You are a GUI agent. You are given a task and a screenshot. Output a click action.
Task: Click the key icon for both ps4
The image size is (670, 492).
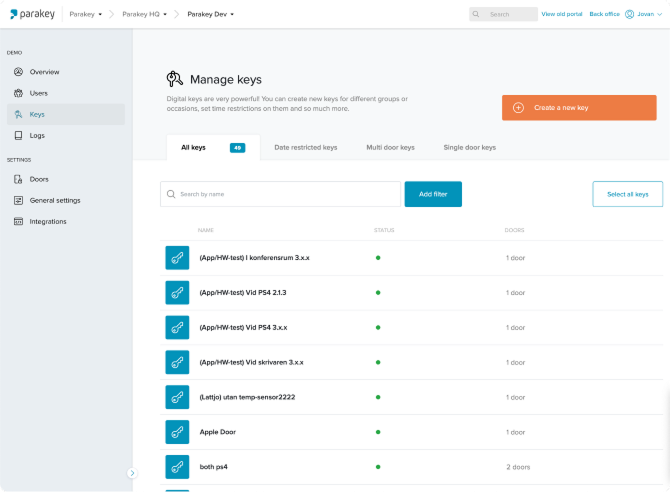(x=177, y=467)
